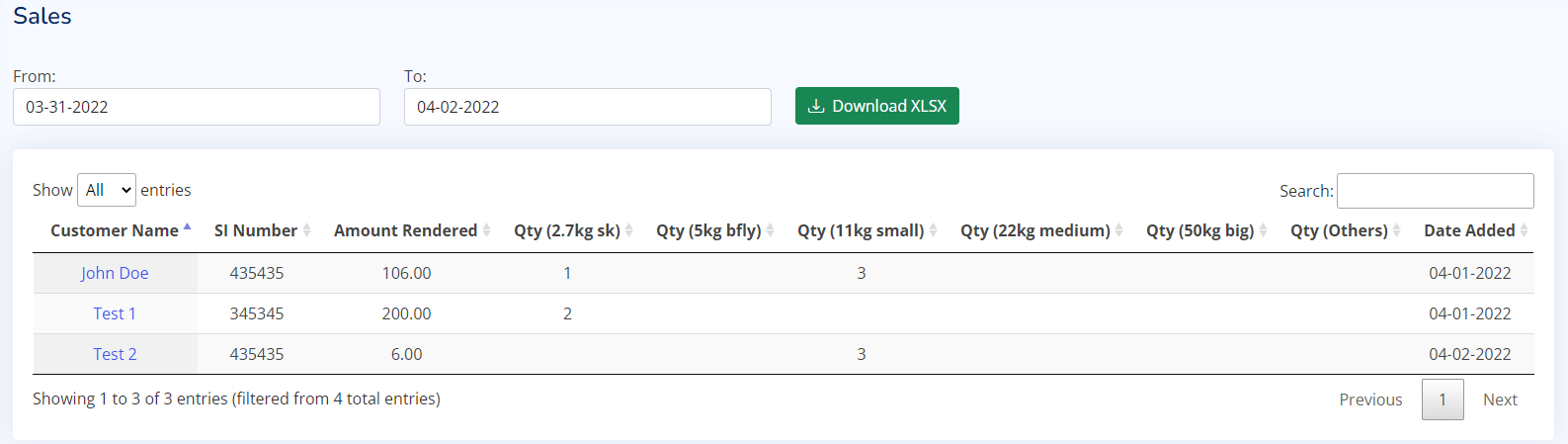Viewport: 1568px width, 444px height.
Task: Select John Doe's 11kg small quantity 3
Action: click(x=862, y=273)
